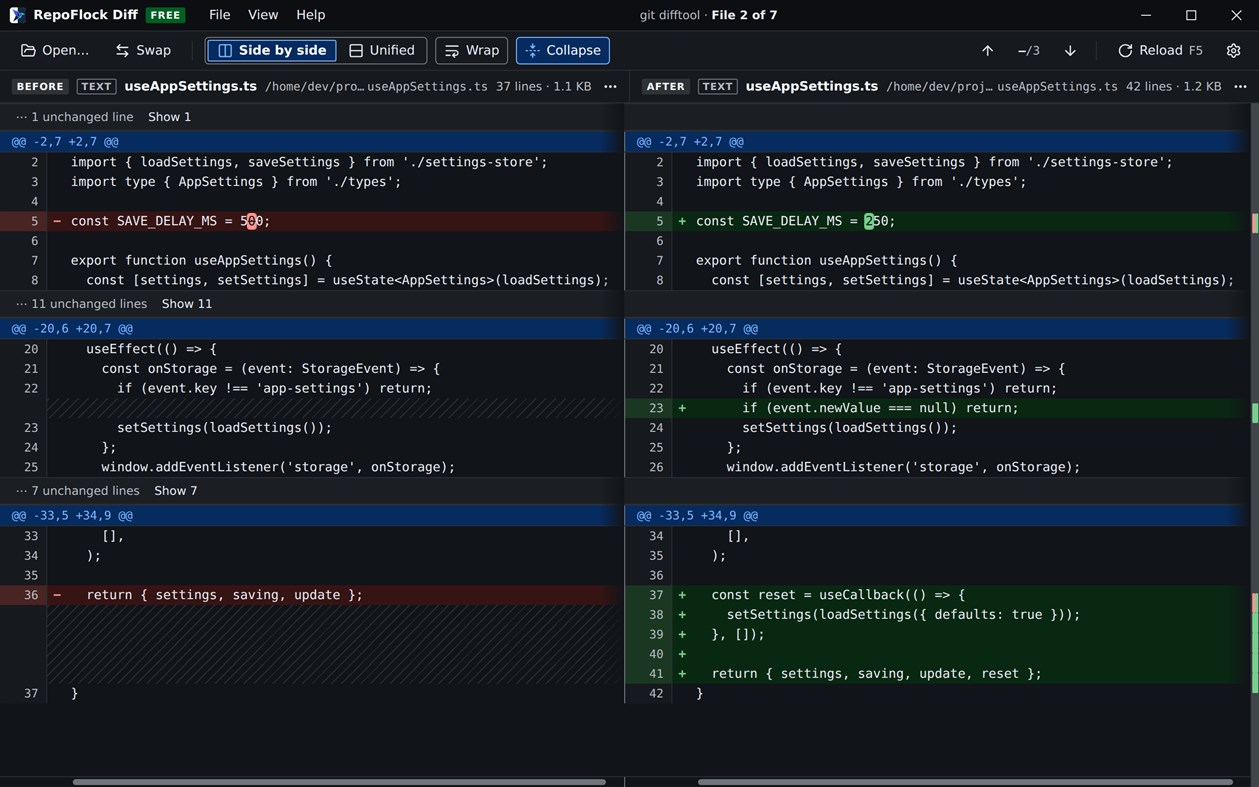Click the TEXT badge in BEFORE header
This screenshot has height=787, width=1259.
click(x=96, y=86)
